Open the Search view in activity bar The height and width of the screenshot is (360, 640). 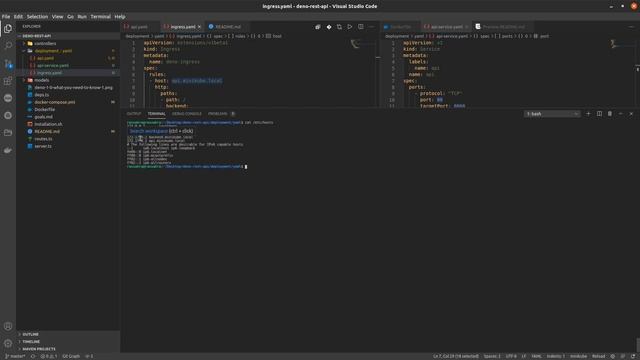(x=8, y=45)
